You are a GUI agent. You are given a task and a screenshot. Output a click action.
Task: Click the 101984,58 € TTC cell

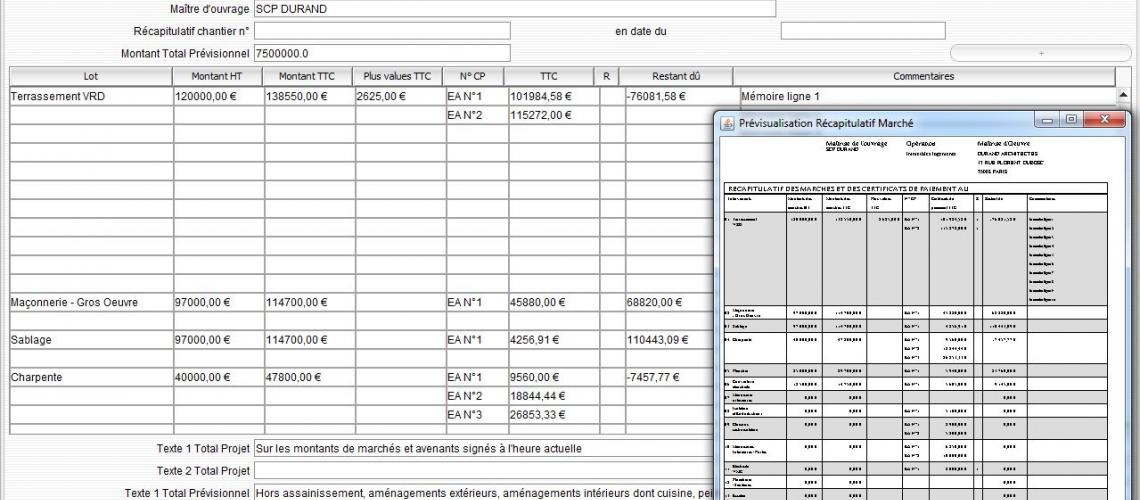coord(554,96)
